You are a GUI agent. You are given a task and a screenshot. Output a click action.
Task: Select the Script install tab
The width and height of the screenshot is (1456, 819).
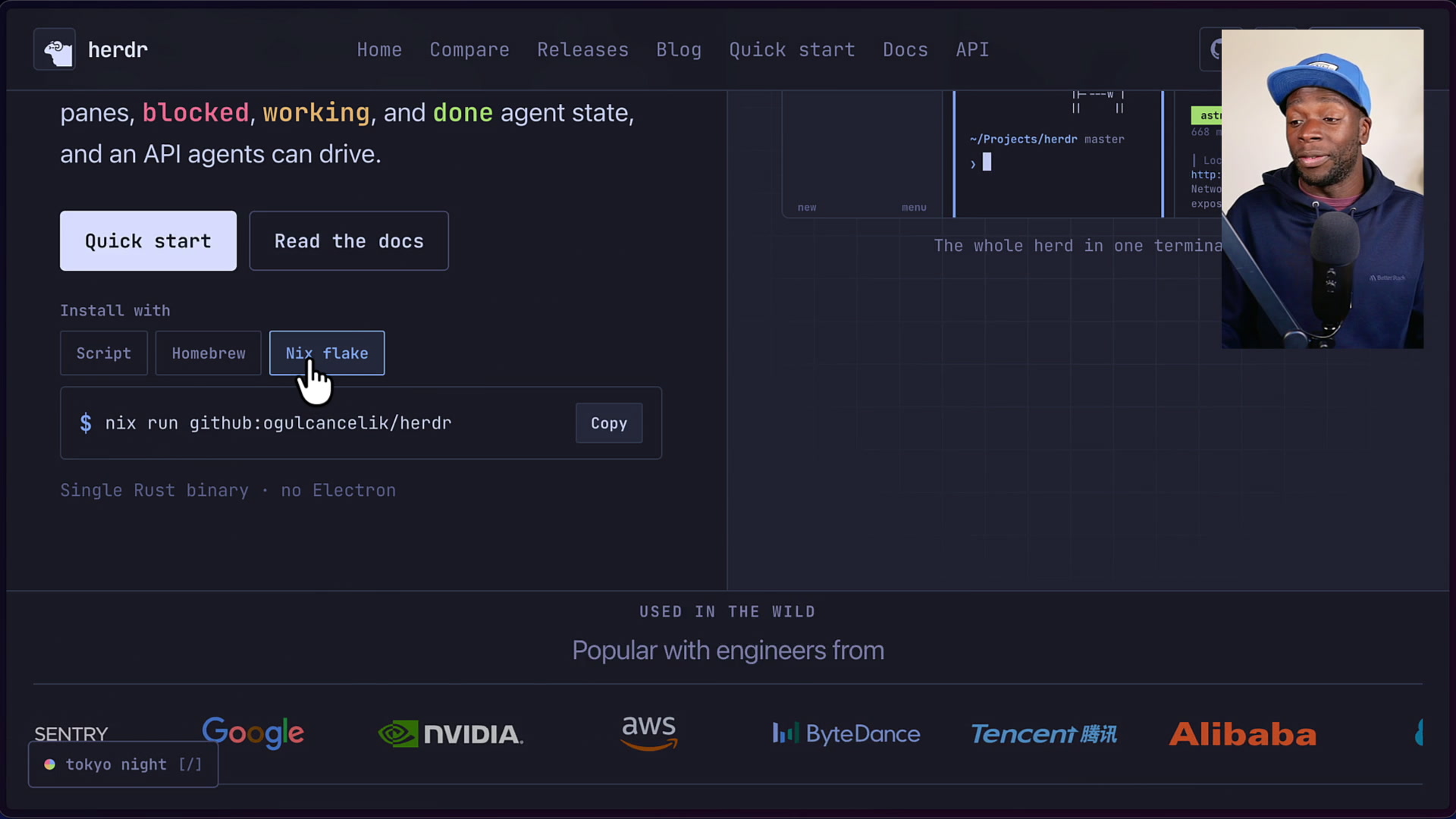tap(104, 353)
